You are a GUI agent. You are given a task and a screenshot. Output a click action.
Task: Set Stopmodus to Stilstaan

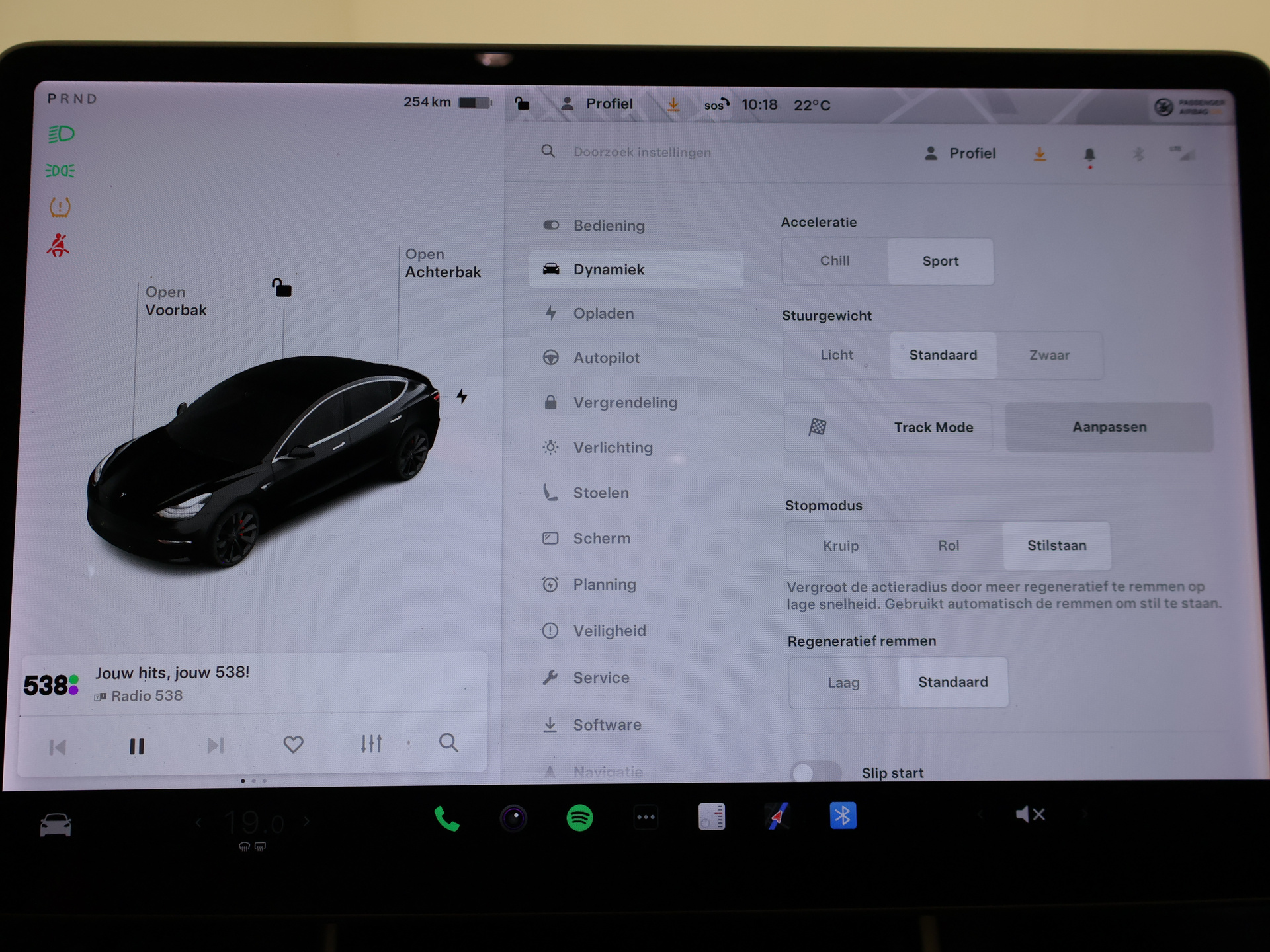click(1056, 545)
